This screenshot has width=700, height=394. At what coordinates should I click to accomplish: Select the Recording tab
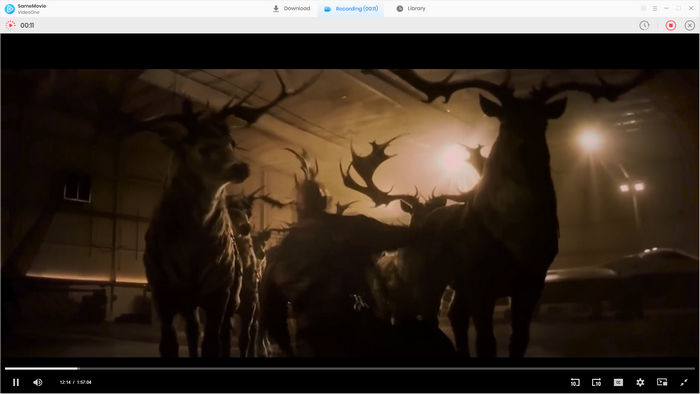[x=351, y=8]
